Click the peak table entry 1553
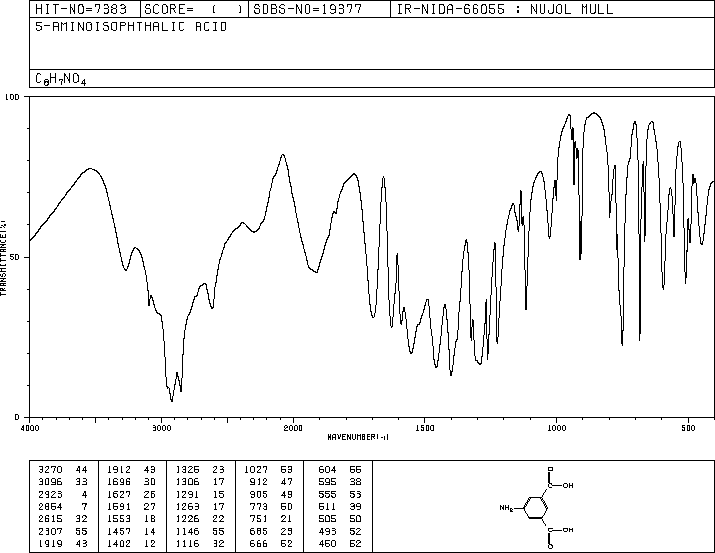 [119, 519]
